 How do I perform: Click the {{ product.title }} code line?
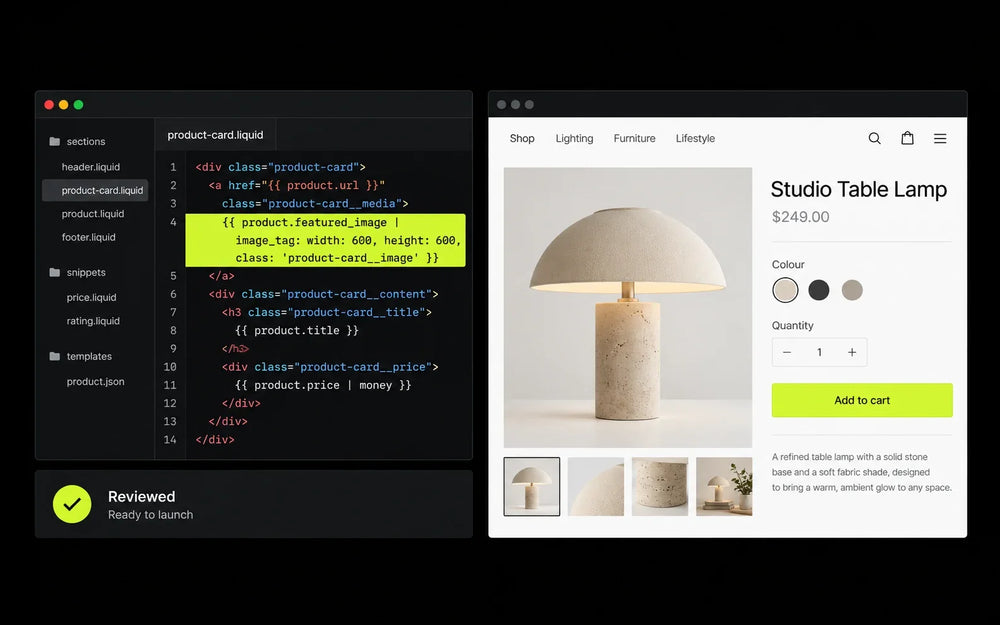[297, 330]
